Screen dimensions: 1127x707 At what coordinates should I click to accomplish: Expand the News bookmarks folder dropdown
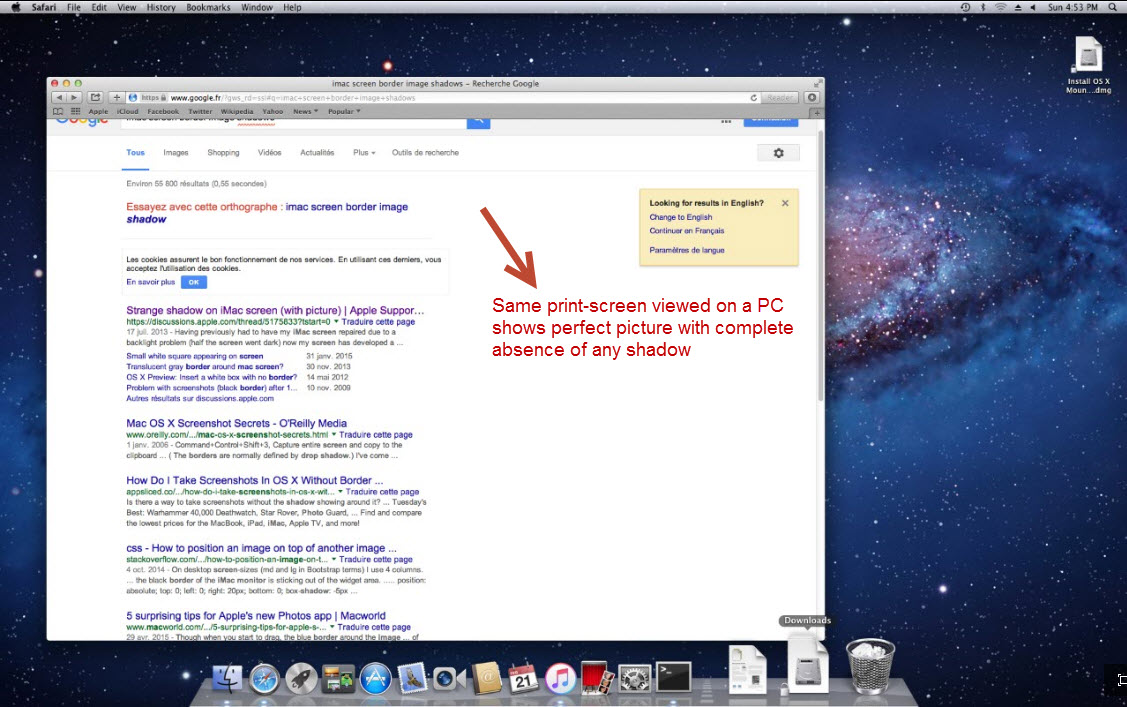[305, 111]
